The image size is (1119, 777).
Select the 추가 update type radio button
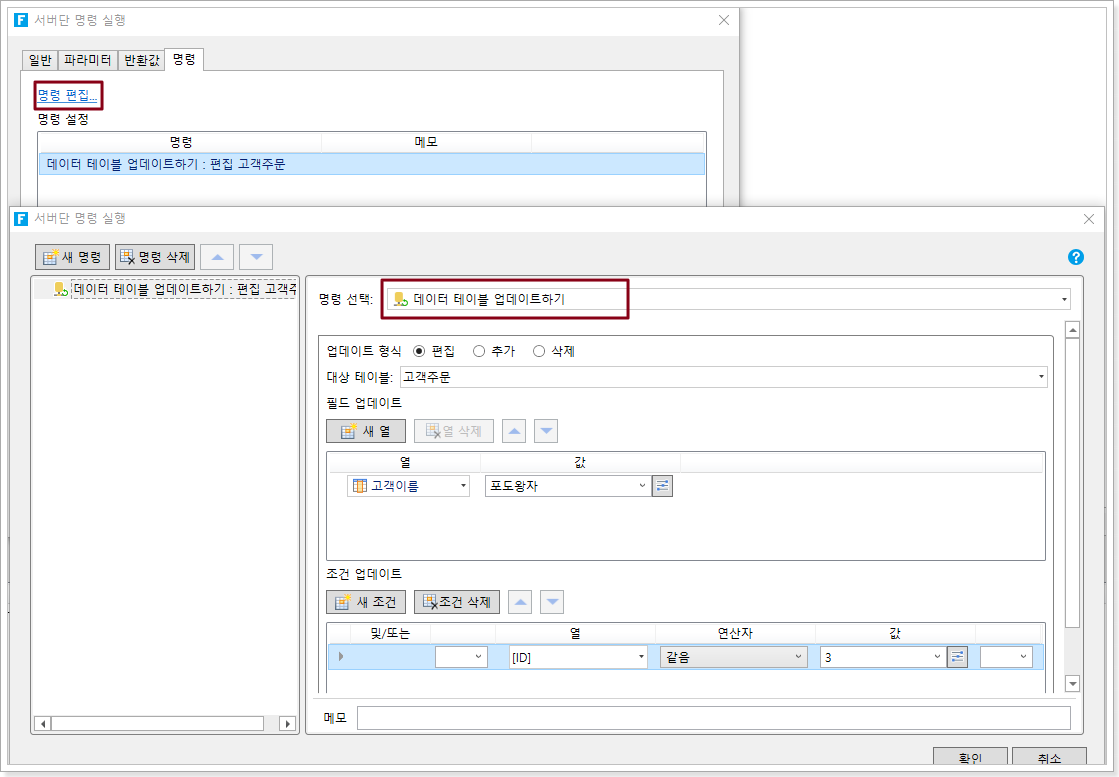point(479,351)
